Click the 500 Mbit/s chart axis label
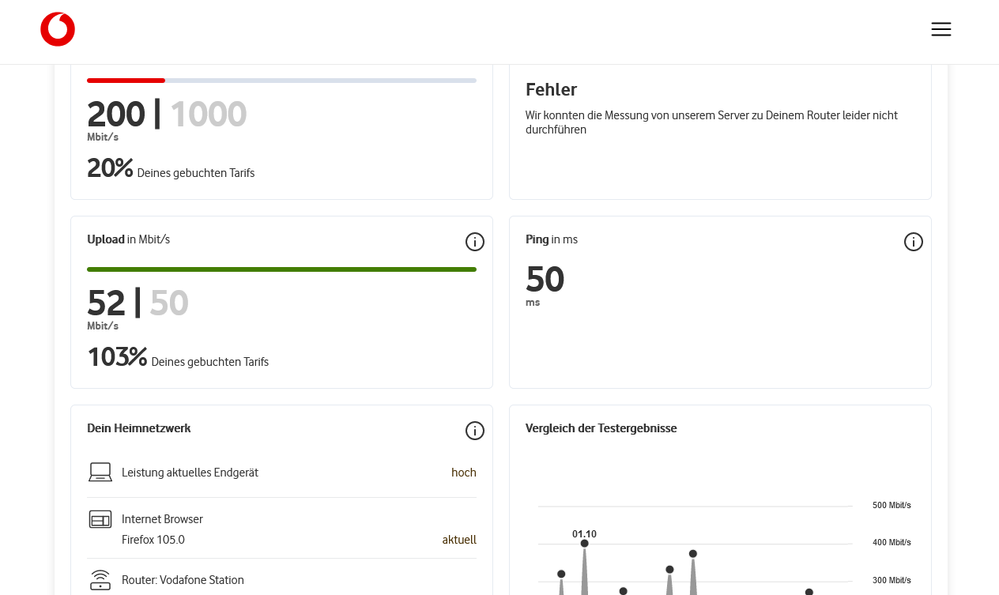Screen dimensions: 999x595 pyautogui.click(x=891, y=505)
